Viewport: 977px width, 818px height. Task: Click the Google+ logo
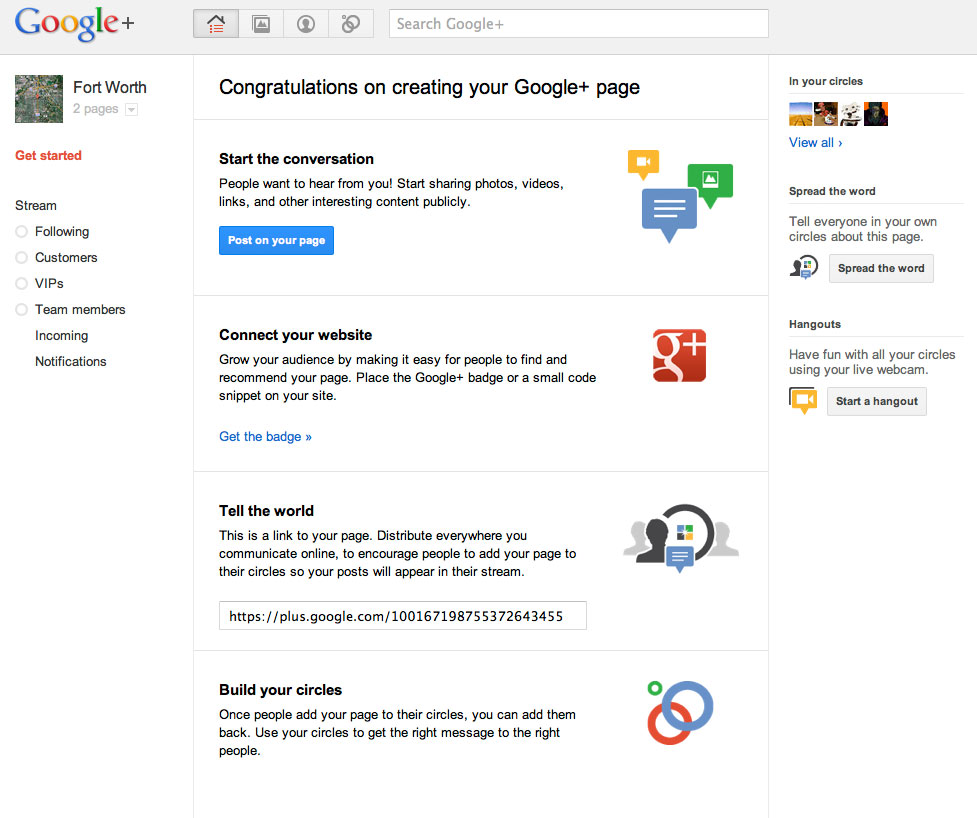click(x=74, y=24)
